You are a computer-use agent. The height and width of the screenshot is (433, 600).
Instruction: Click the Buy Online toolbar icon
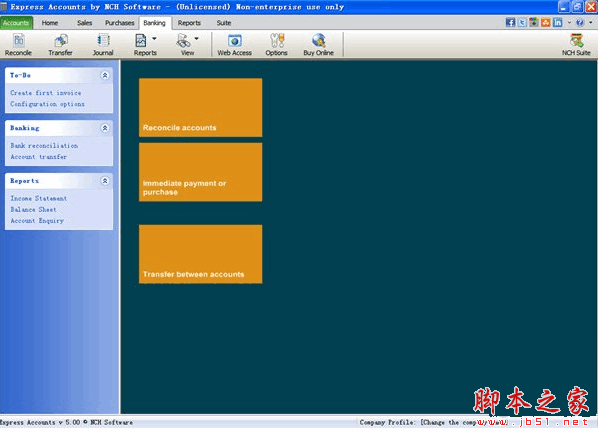tap(318, 45)
